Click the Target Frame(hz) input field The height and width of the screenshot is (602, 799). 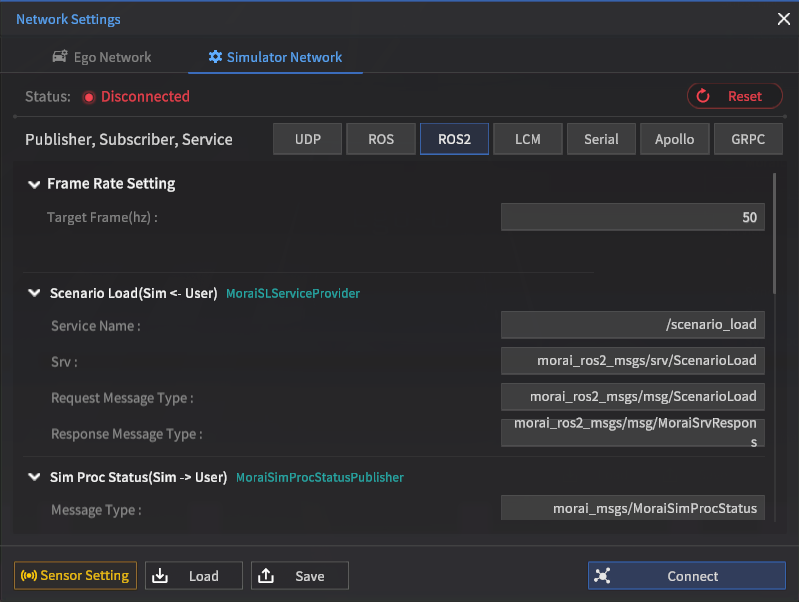point(632,217)
